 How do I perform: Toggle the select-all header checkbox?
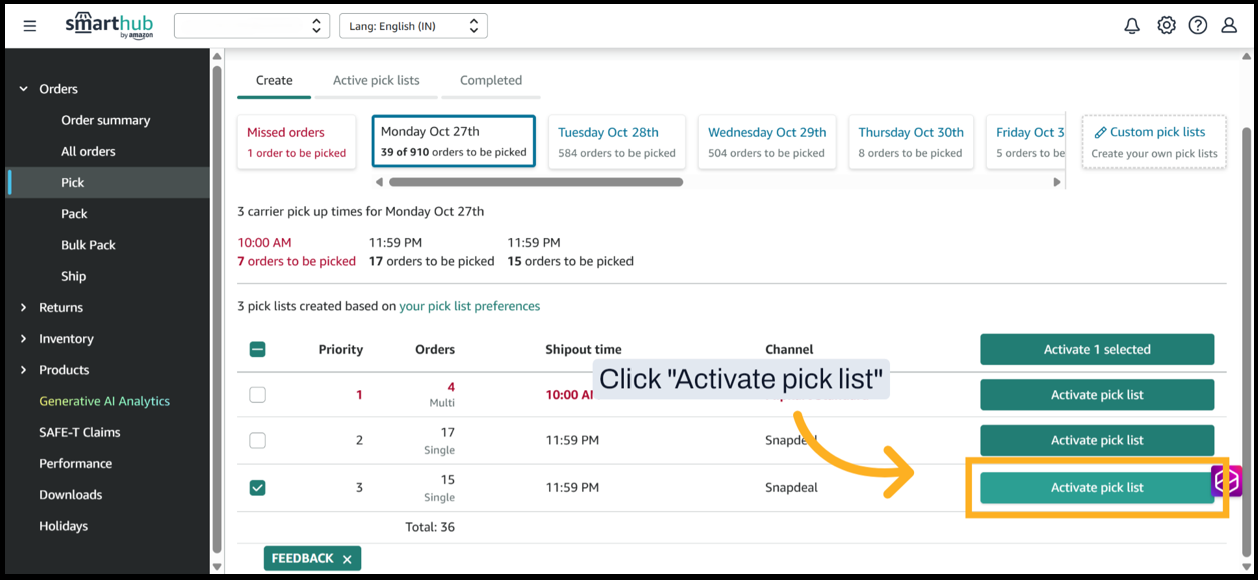pos(258,350)
